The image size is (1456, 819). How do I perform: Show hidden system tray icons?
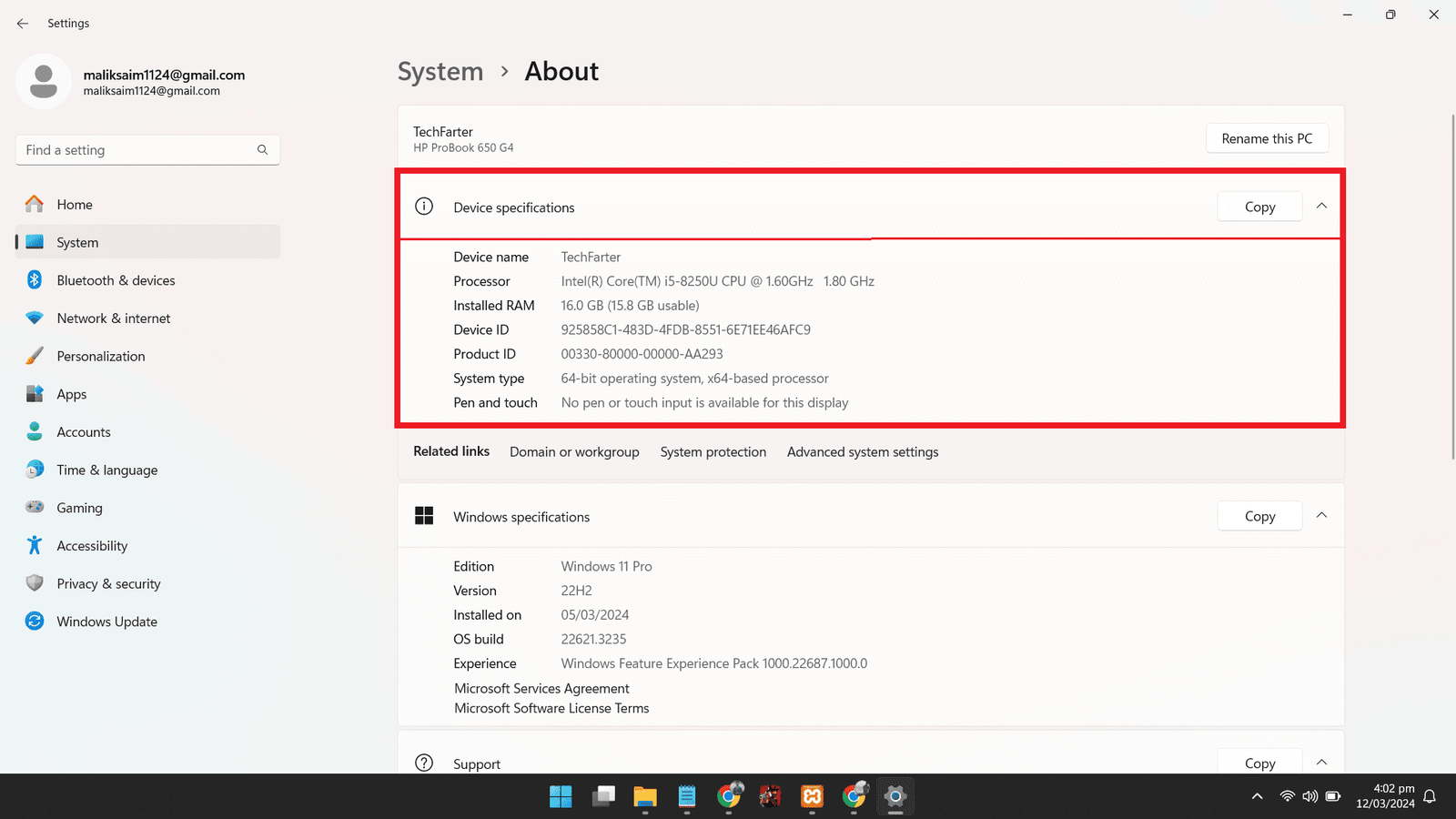click(1257, 797)
